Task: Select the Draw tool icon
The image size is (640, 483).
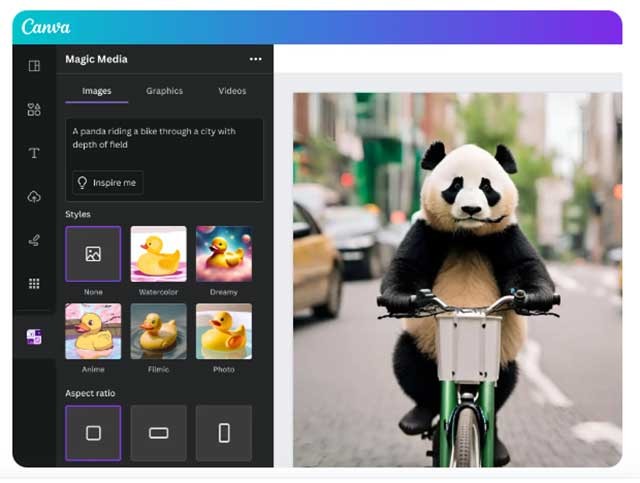Action: (x=34, y=240)
